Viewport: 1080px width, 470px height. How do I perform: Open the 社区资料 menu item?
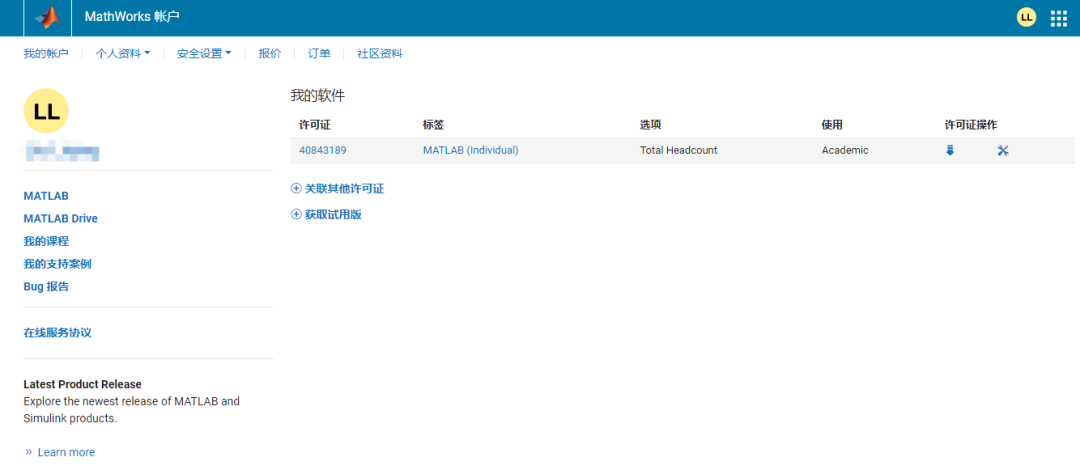[x=380, y=54]
